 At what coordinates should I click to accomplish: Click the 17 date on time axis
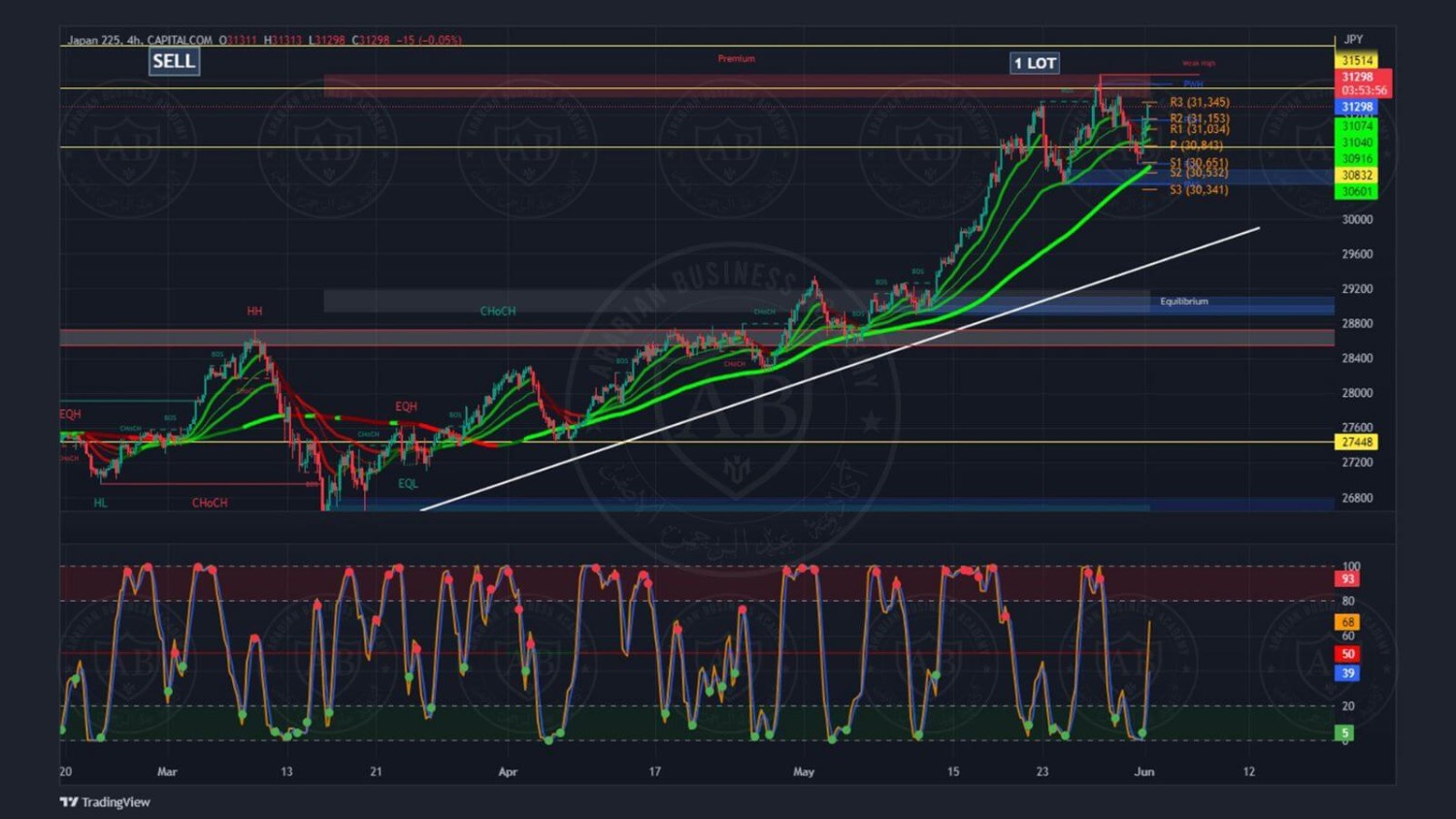(x=655, y=771)
